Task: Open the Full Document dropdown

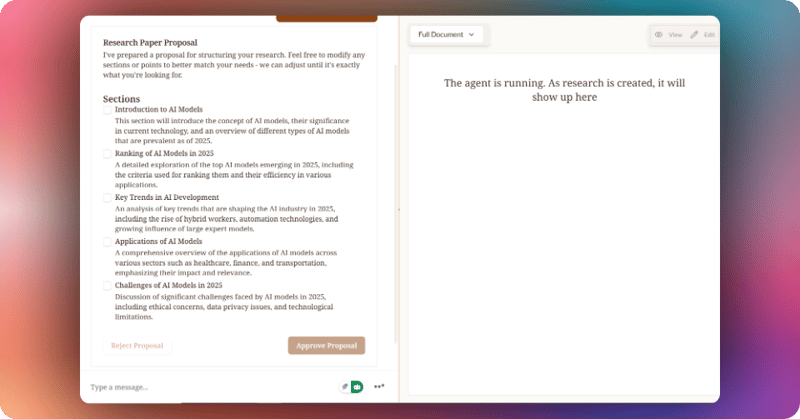Action: (446, 35)
